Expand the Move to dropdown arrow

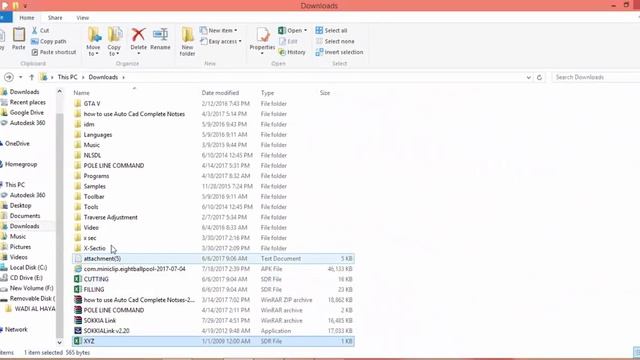click(x=97, y=54)
